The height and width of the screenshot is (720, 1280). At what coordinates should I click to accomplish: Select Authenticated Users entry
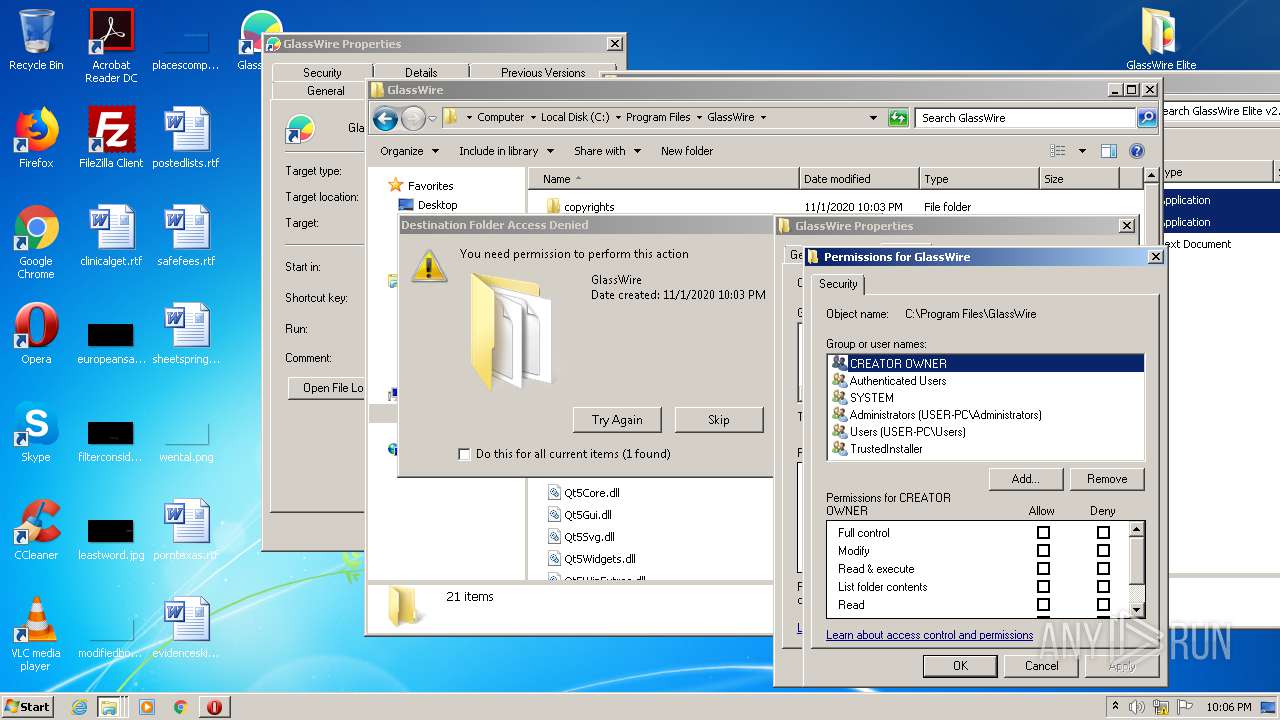[898, 381]
